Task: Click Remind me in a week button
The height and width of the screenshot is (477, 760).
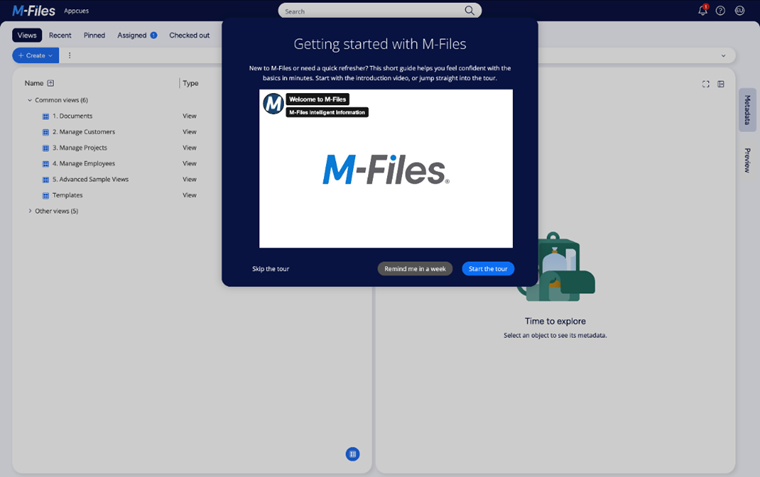Action: coord(415,269)
